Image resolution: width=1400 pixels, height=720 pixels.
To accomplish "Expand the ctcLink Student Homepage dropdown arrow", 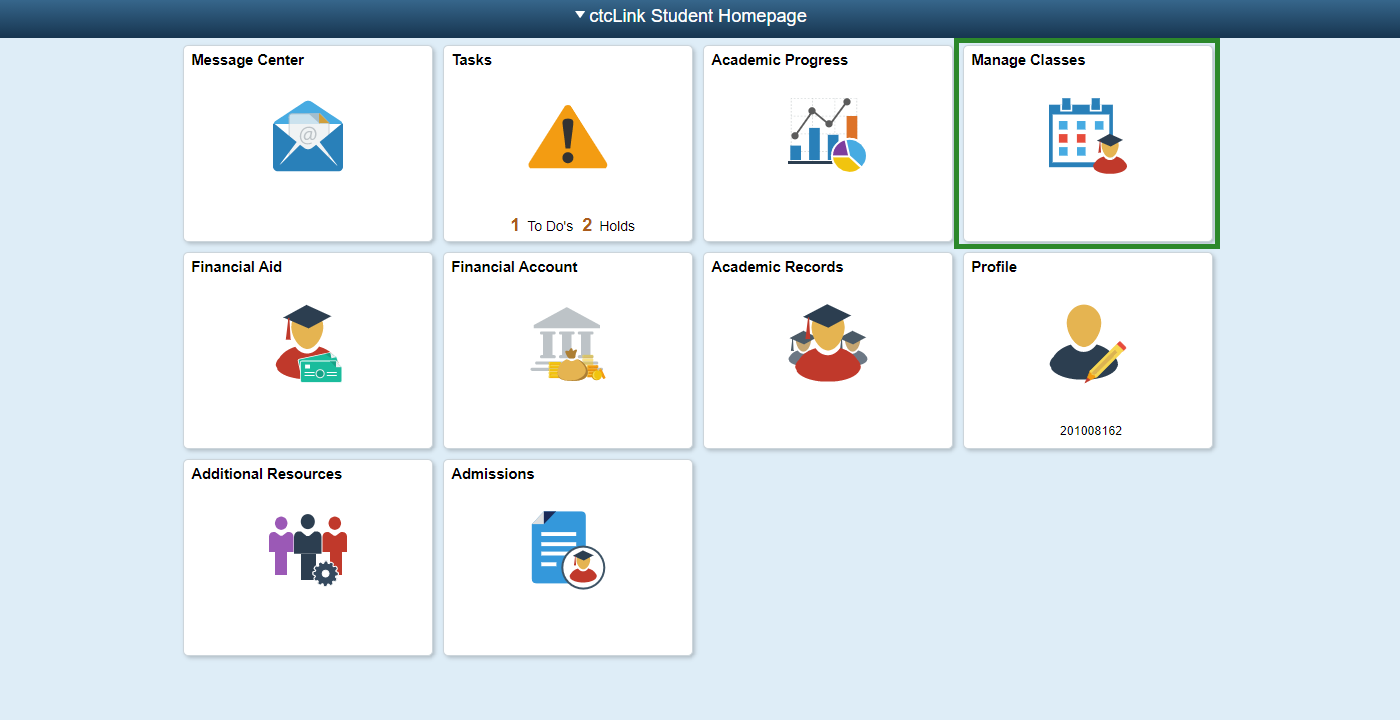I will point(580,15).
